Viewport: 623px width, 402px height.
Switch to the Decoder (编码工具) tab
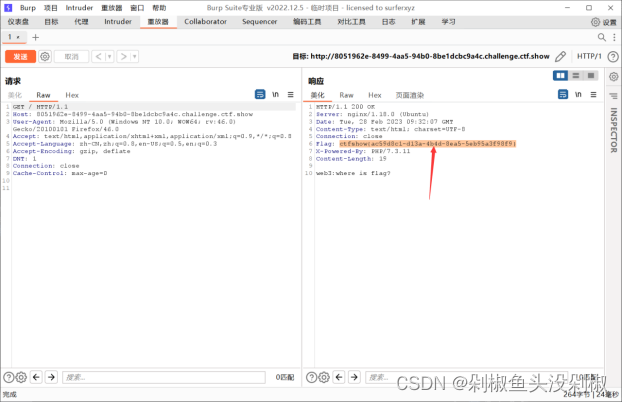[x=307, y=21]
